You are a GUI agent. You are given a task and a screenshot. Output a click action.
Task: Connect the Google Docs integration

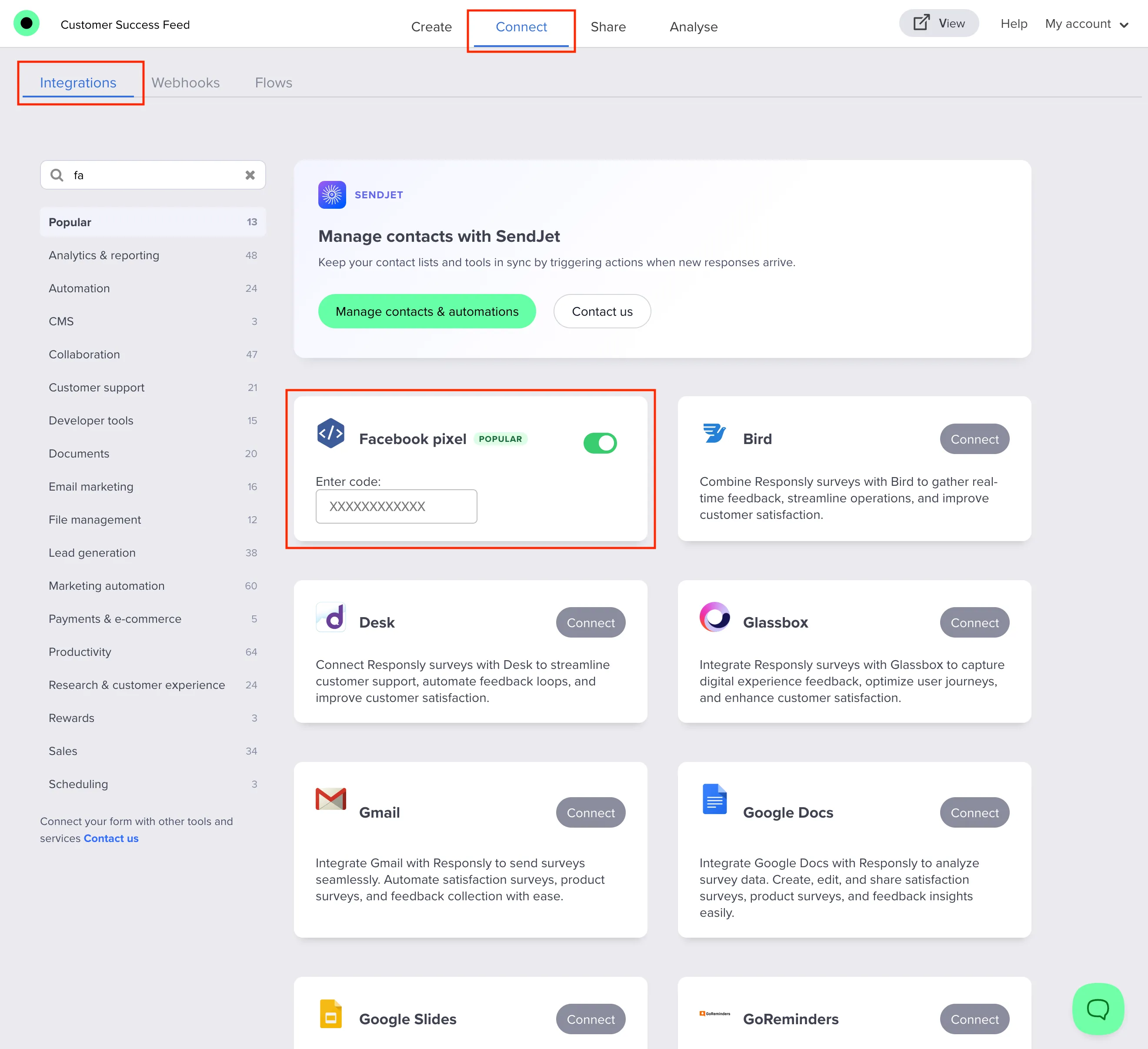[x=974, y=813]
